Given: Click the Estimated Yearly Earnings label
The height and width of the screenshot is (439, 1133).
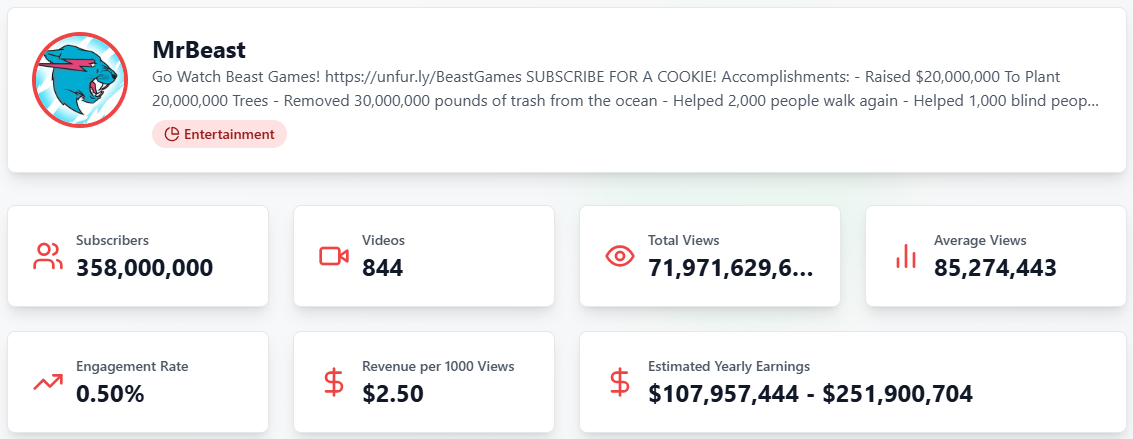Looking at the screenshot, I should point(729,366).
